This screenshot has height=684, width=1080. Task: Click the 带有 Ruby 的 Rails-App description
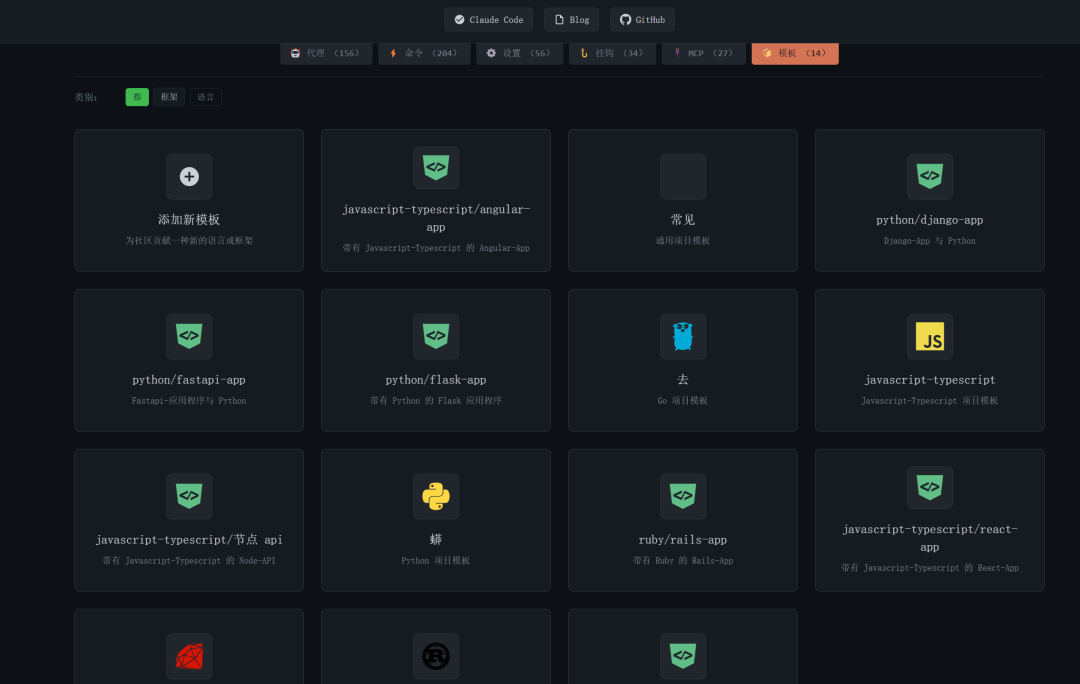click(683, 561)
